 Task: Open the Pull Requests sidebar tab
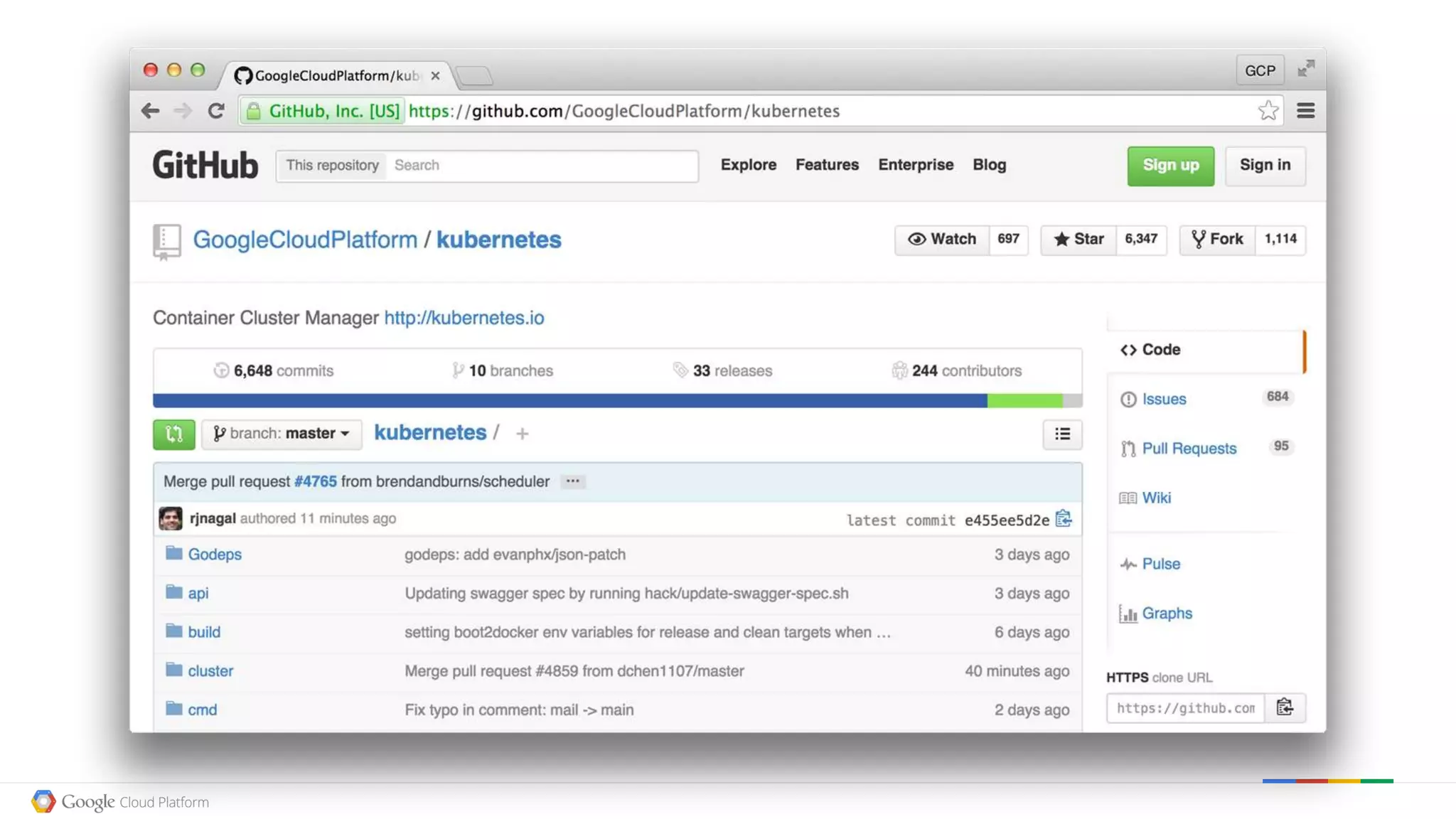pos(1189,449)
